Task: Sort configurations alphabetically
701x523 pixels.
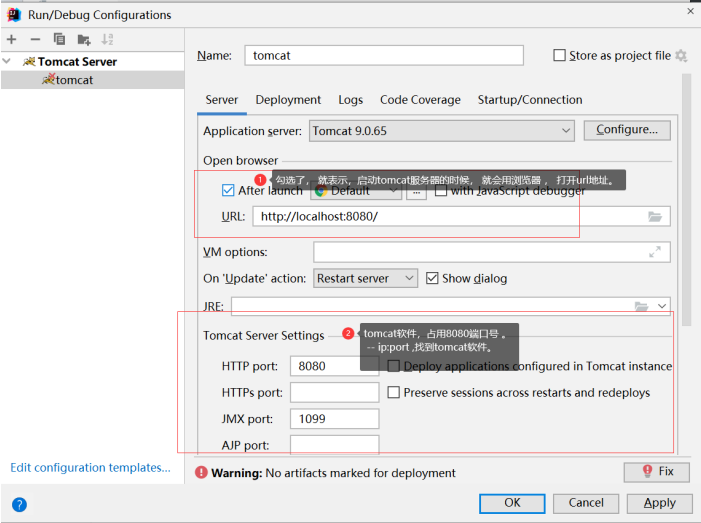Action: [107, 39]
